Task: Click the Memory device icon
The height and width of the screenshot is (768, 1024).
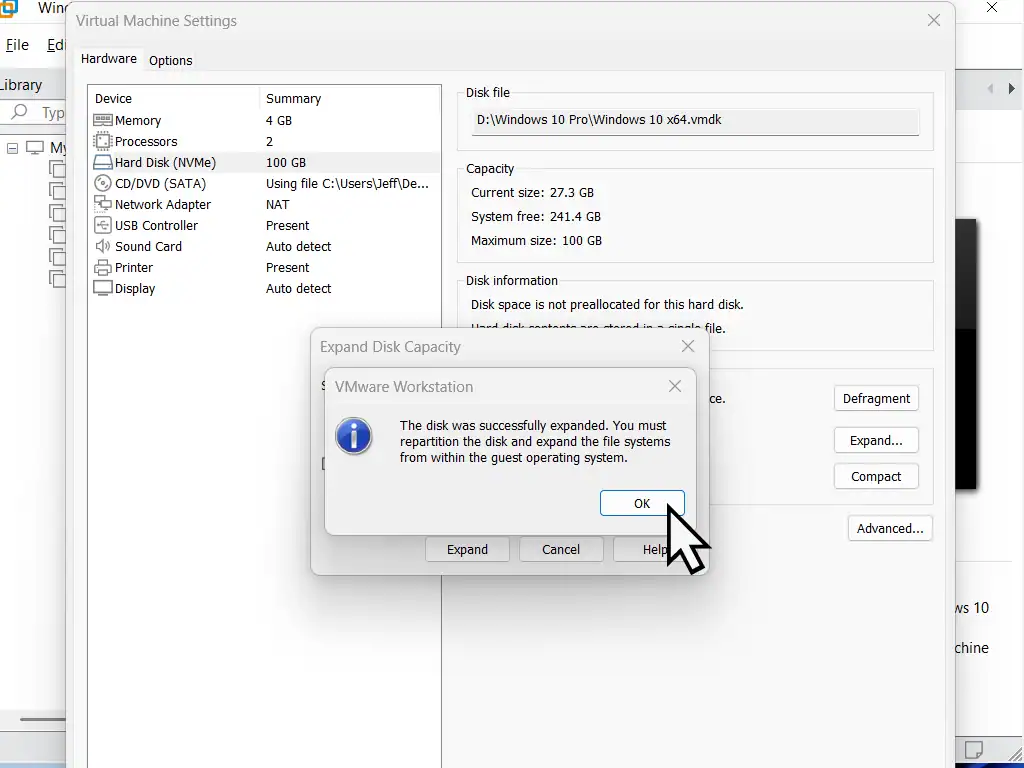Action: (102, 120)
